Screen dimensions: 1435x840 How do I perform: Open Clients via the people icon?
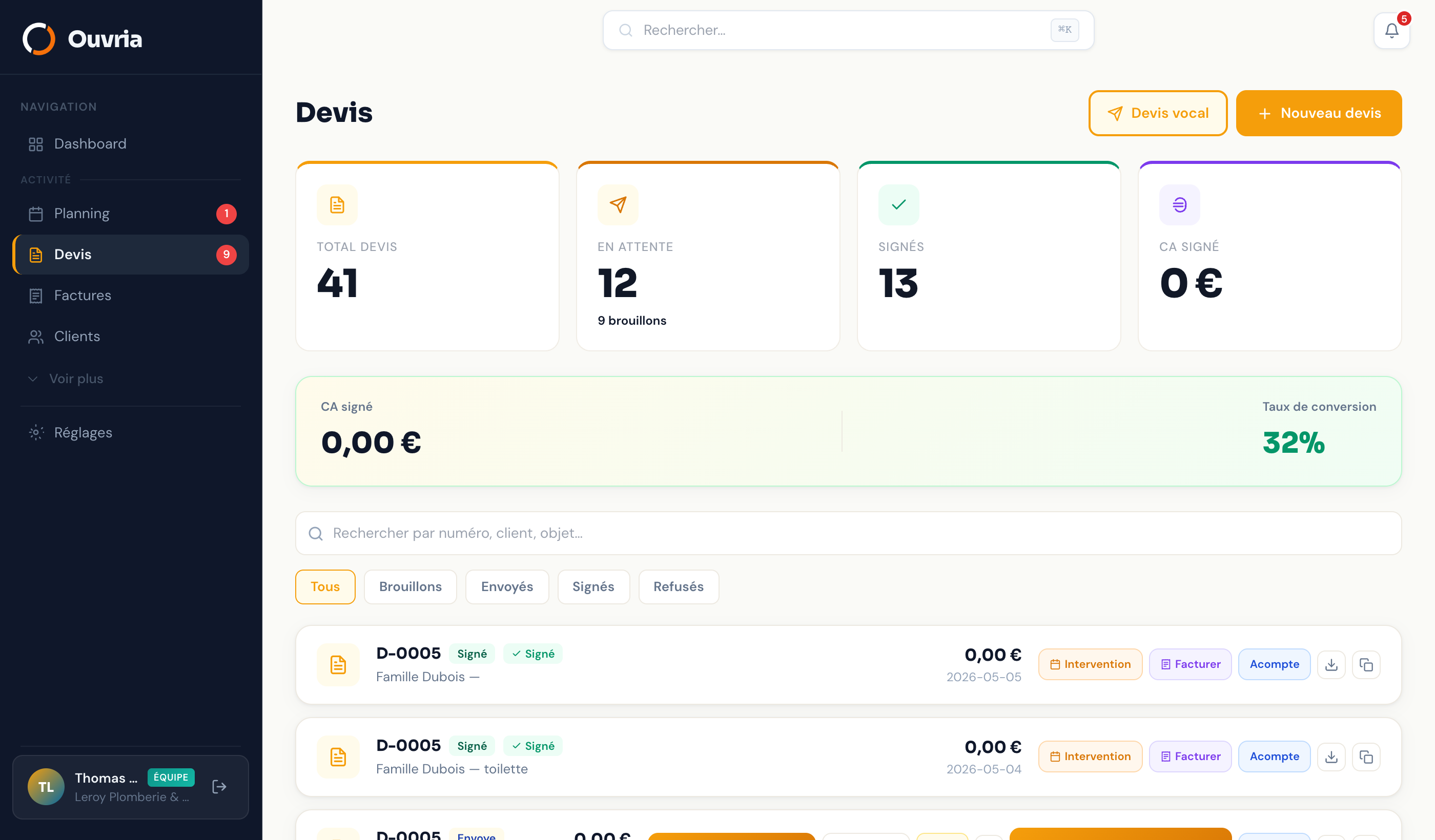(x=36, y=337)
